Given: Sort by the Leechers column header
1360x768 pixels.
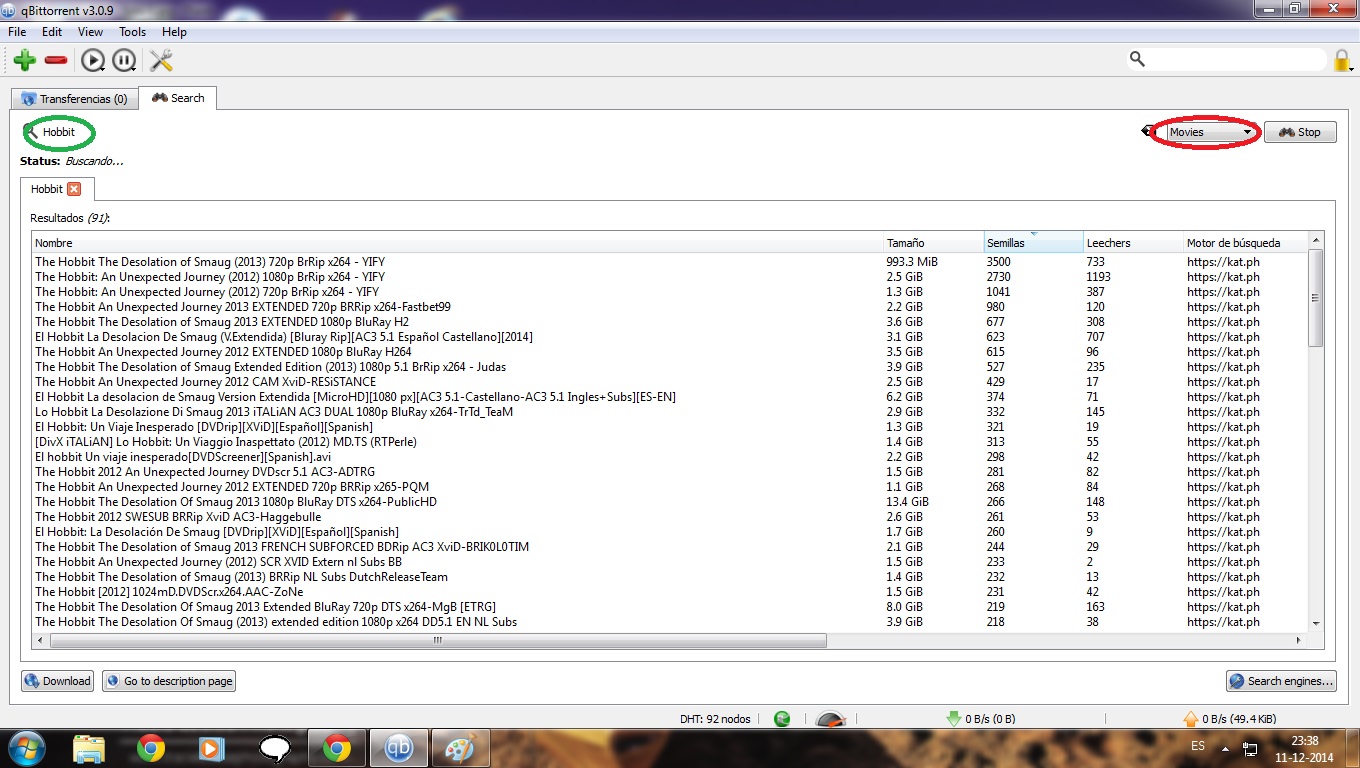Looking at the screenshot, I should (1133, 243).
